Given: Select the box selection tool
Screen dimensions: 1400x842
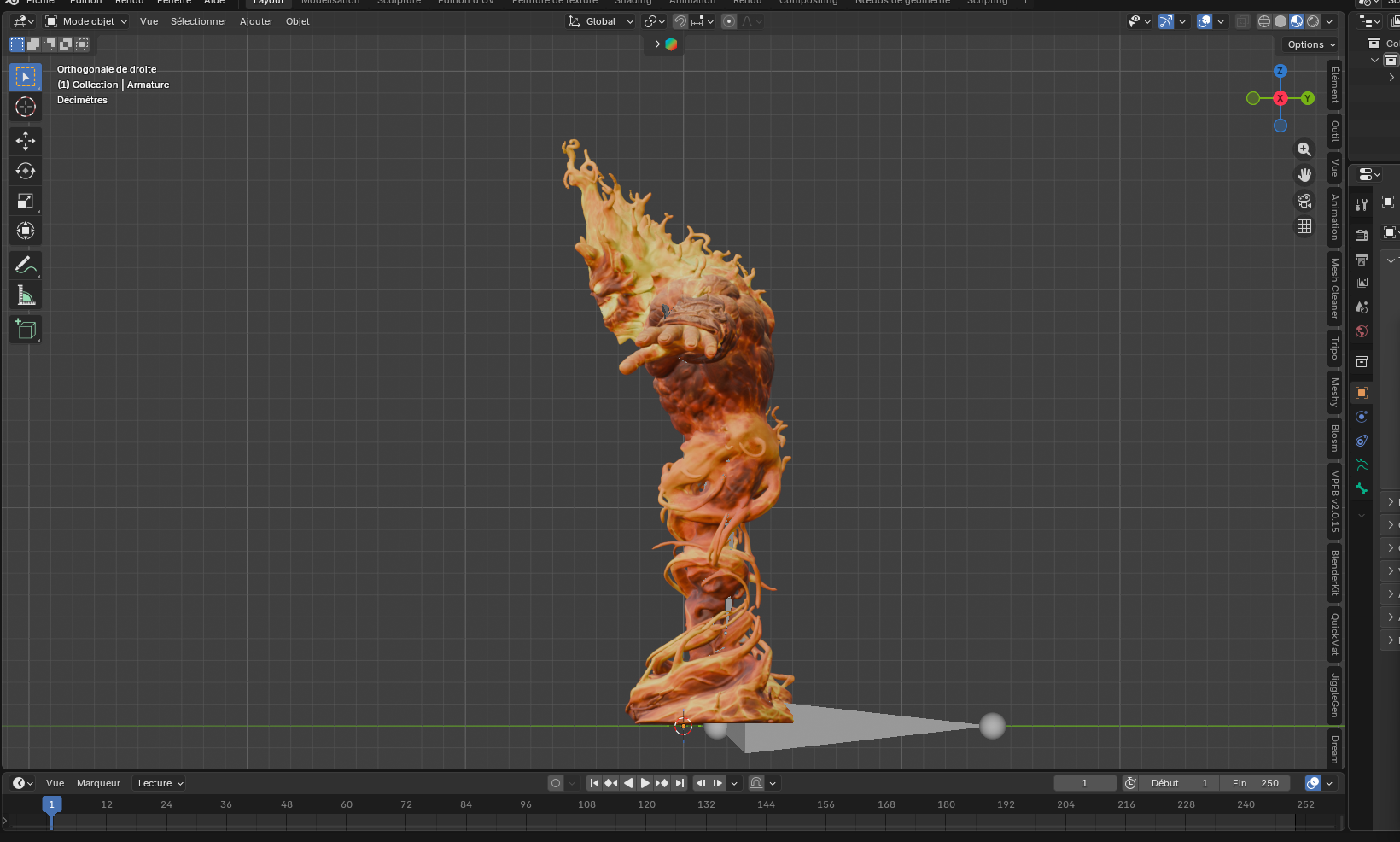Looking at the screenshot, I should (x=26, y=77).
